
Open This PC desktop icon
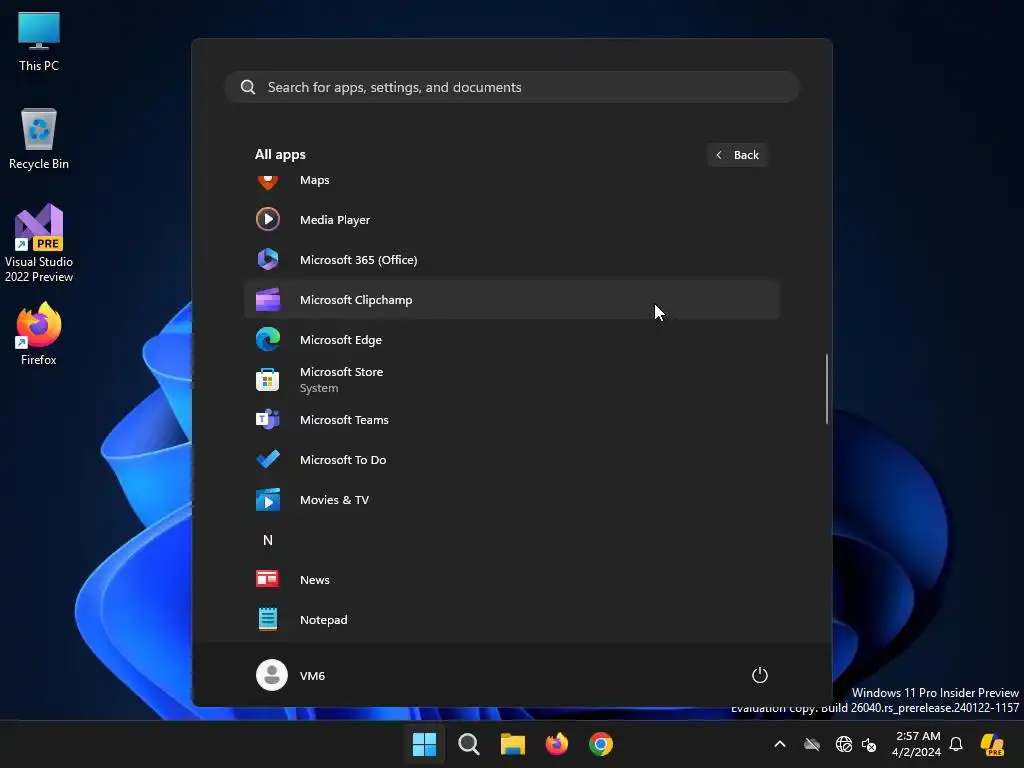pos(39,42)
